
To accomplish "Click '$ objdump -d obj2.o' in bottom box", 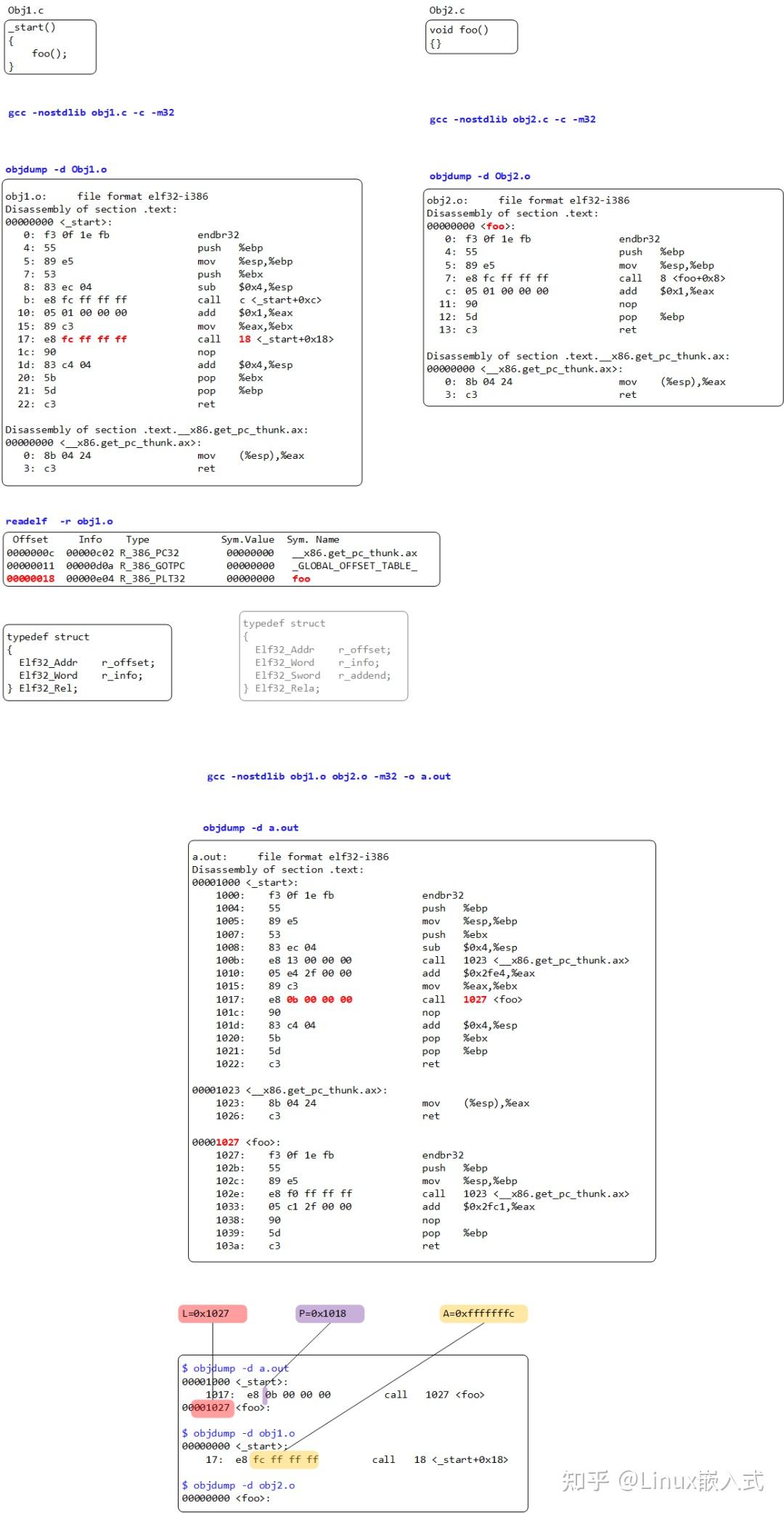I will [238, 1485].
